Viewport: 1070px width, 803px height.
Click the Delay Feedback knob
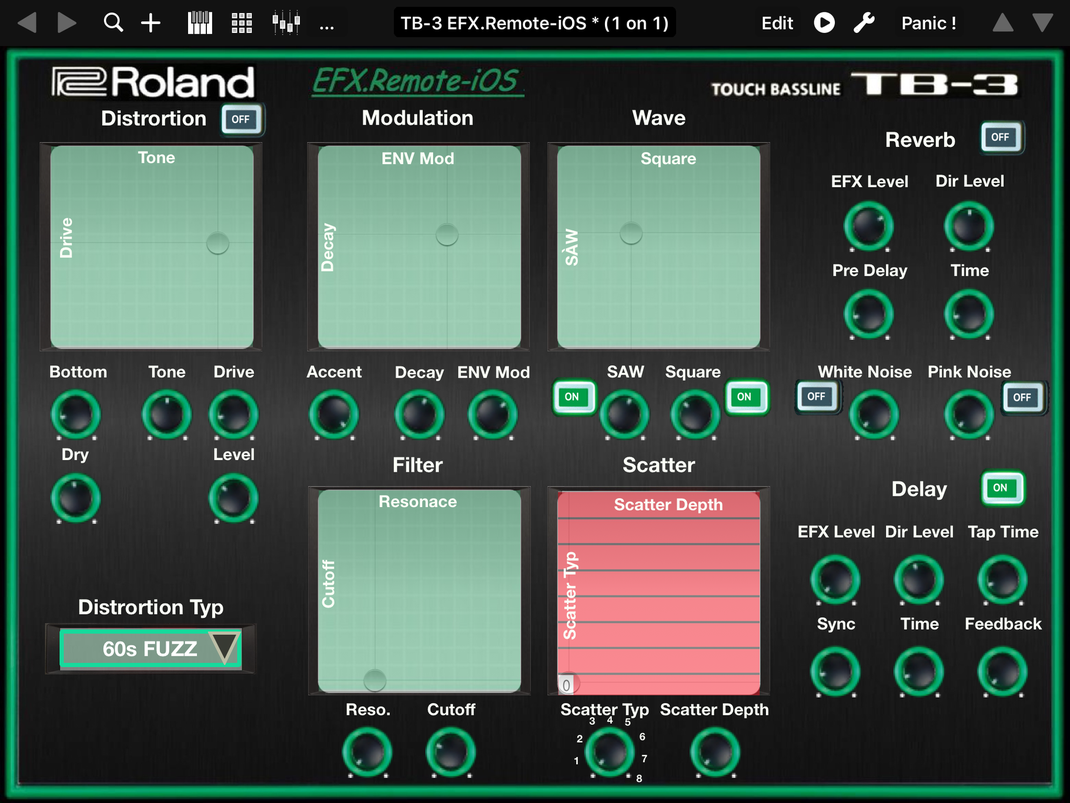click(x=1002, y=672)
